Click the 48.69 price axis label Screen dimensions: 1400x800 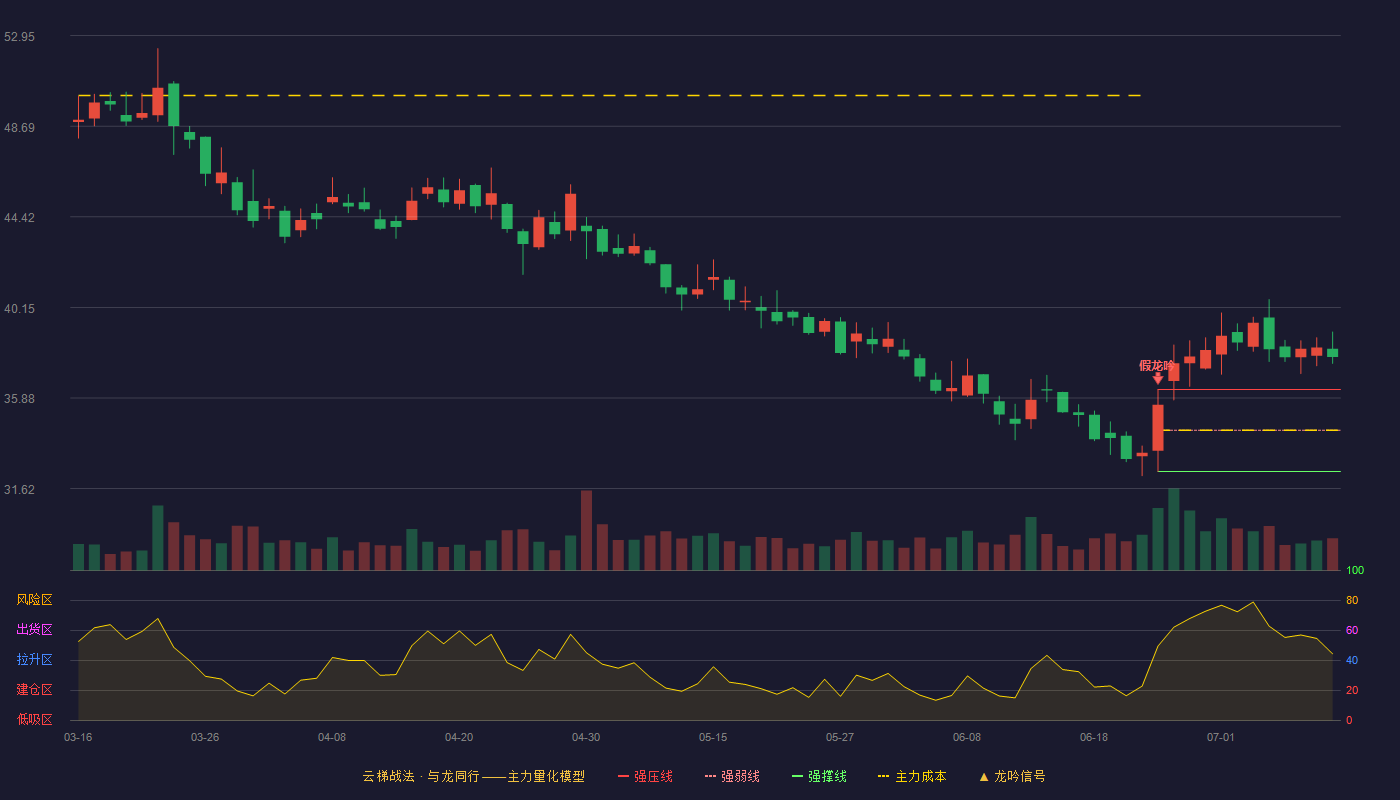(19, 128)
